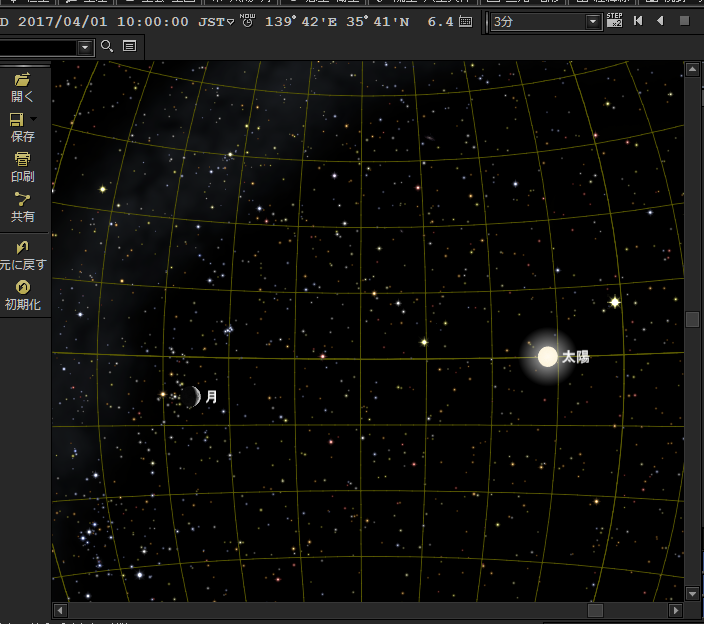Play time backward with reverse button

point(660,21)
